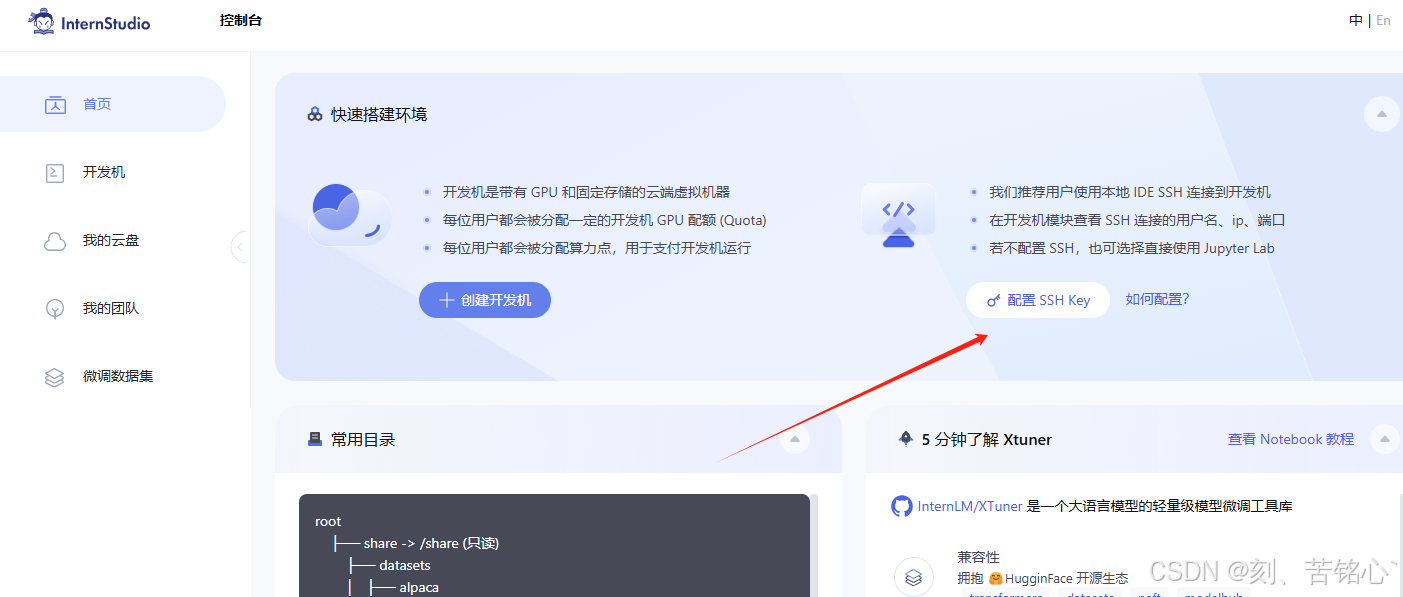
Task: Collapse the 快速搭建环境 panel
Action: tap(1381, 114)
